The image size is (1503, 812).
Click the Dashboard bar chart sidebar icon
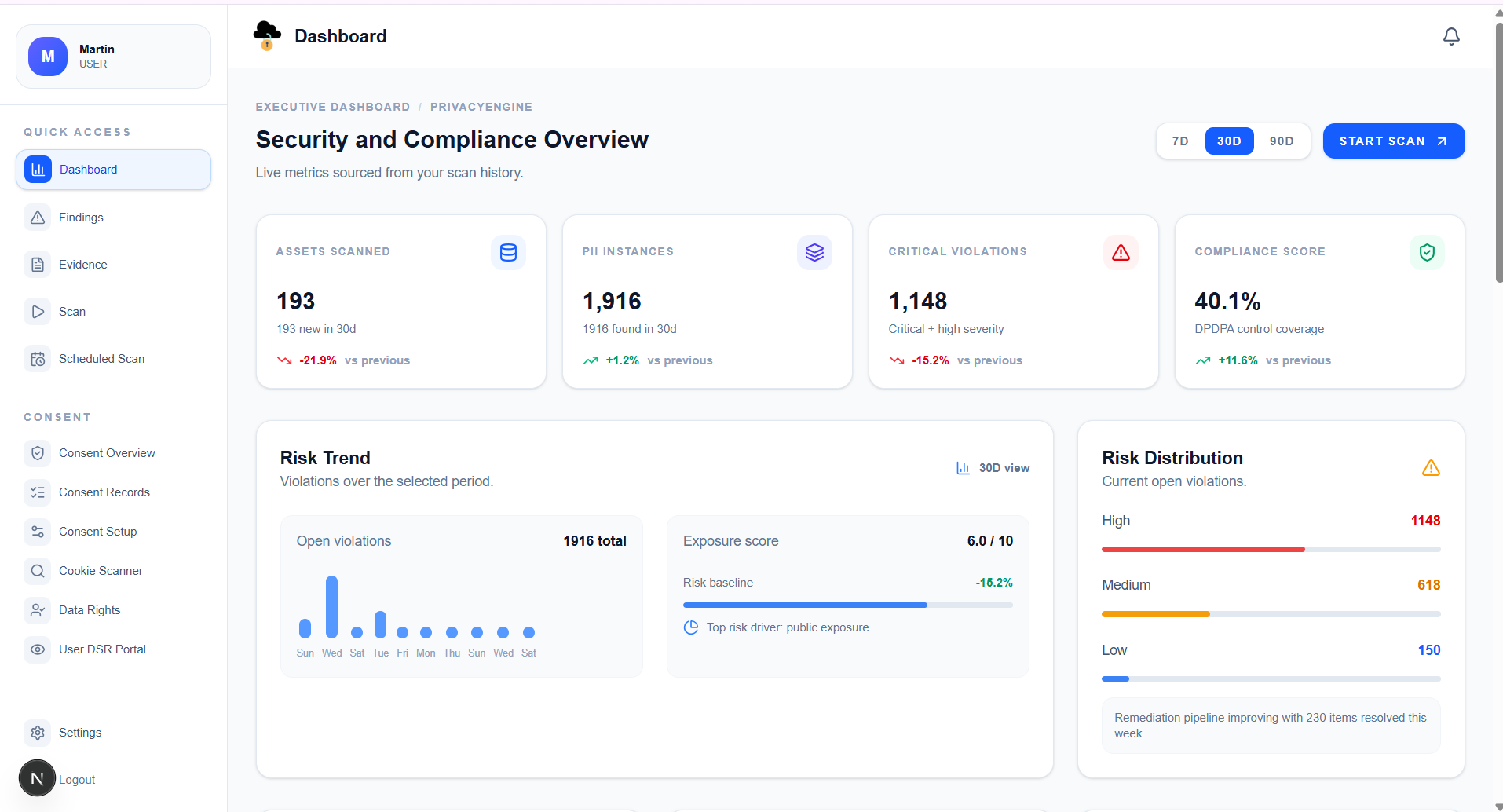click(38, 170)
